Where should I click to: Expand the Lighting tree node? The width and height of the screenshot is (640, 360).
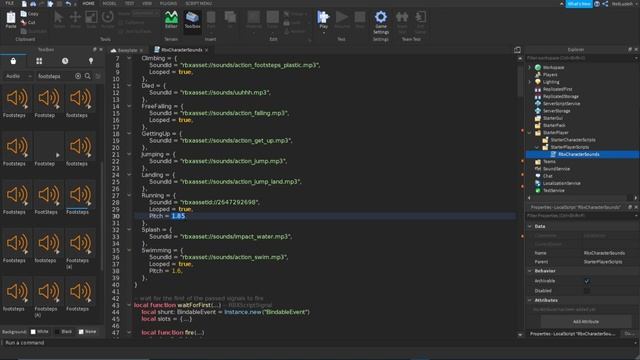(530, 82)
